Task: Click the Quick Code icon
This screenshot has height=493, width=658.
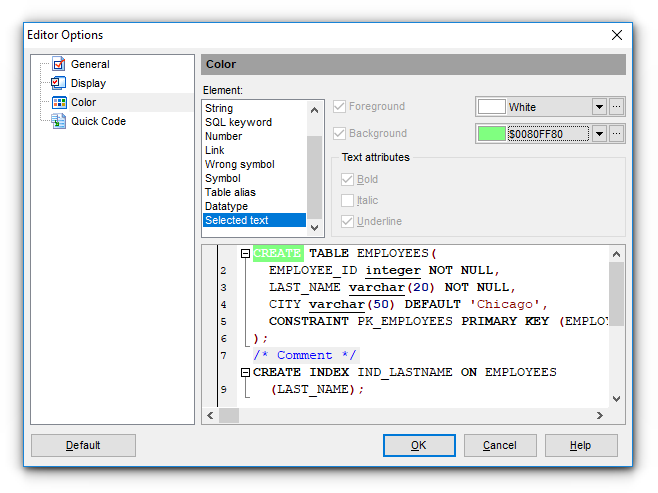Action: click(x=58, y=121)
